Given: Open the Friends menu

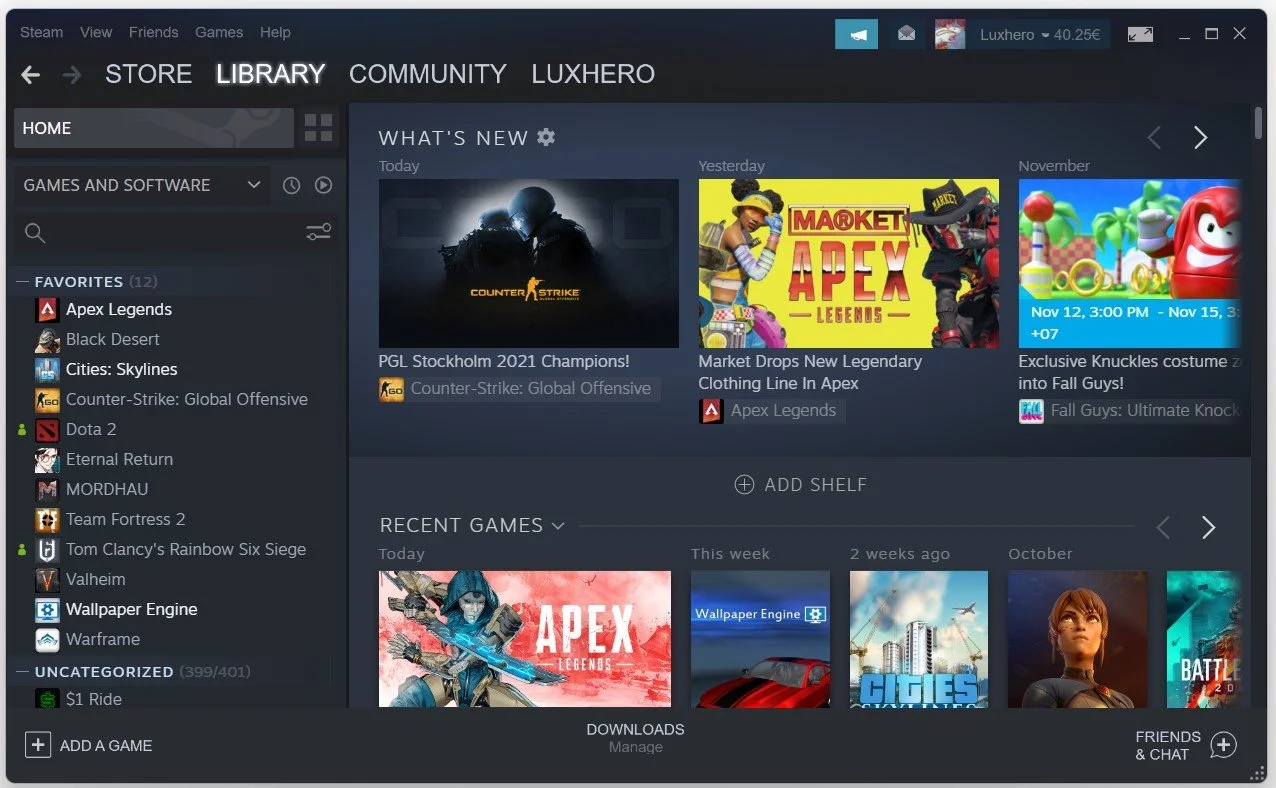Looking at the screenshot, I should coord(153,32).
